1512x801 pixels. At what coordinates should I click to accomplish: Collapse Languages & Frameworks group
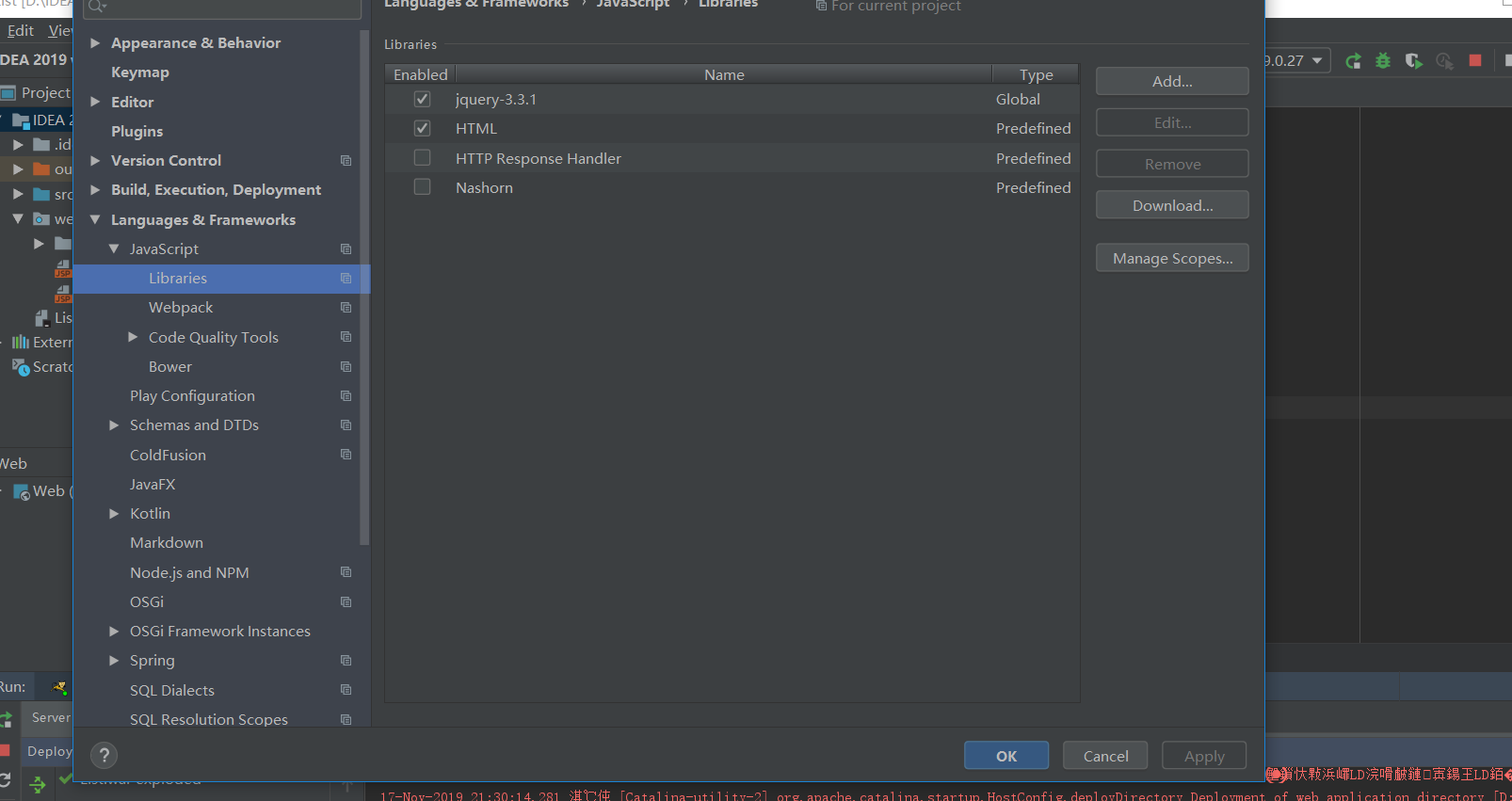click(95, 219)
